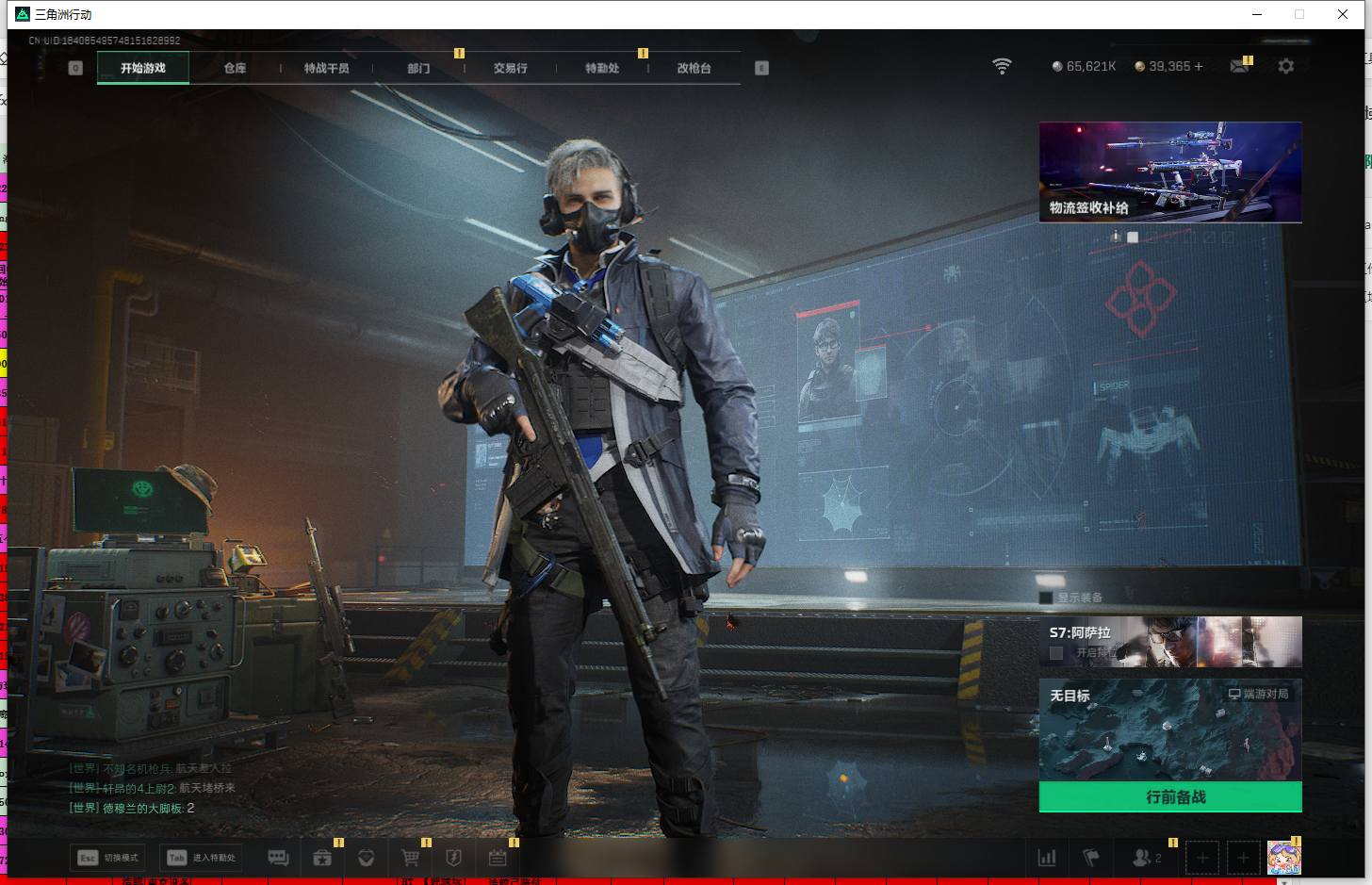Open the player avatar profile

[x=1283, y=858]
